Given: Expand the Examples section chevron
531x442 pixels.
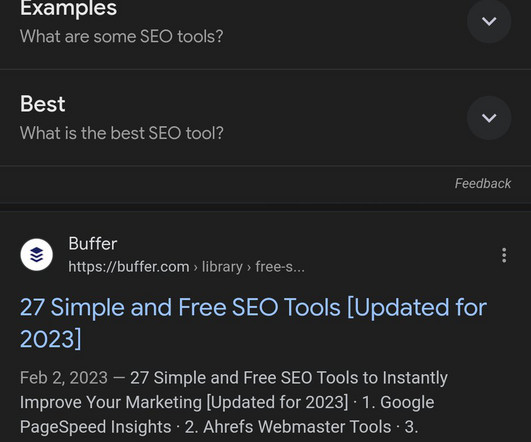Looking at the screenshot, I should [489, 21].
